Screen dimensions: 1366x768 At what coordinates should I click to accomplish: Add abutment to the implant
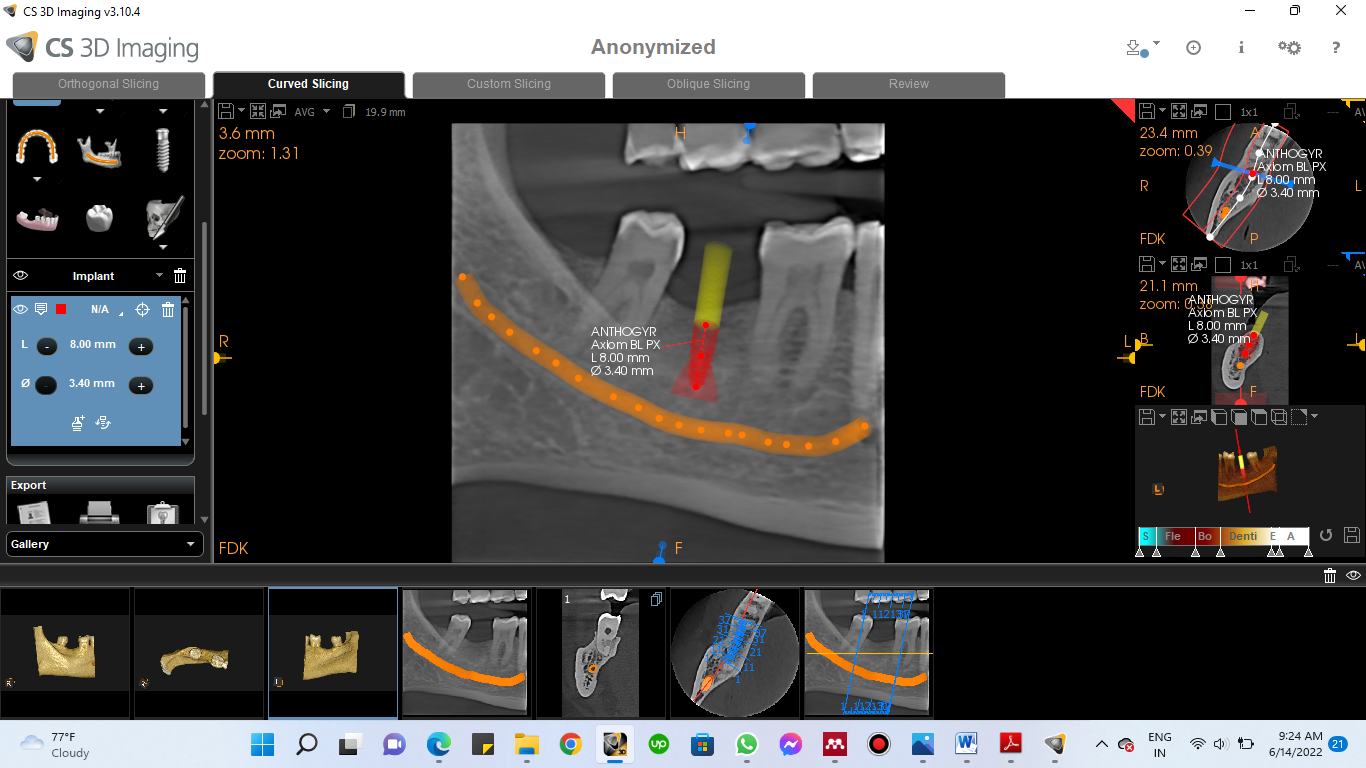click(x=79, y=423)
